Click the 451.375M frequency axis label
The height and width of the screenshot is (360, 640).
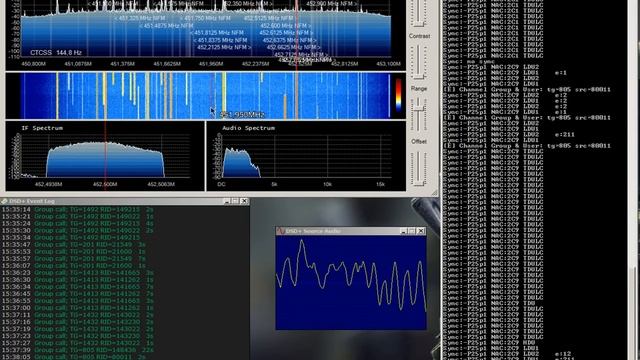122,64
